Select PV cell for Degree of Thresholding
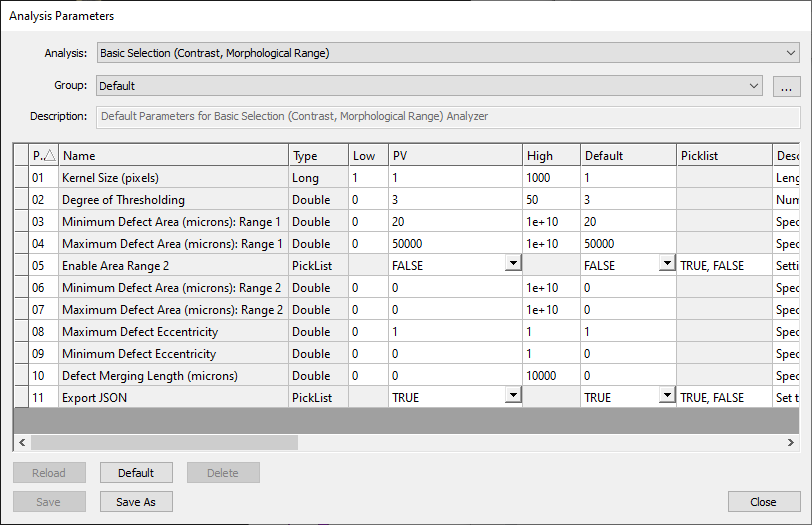812x525 pixels. coord(455,200)
